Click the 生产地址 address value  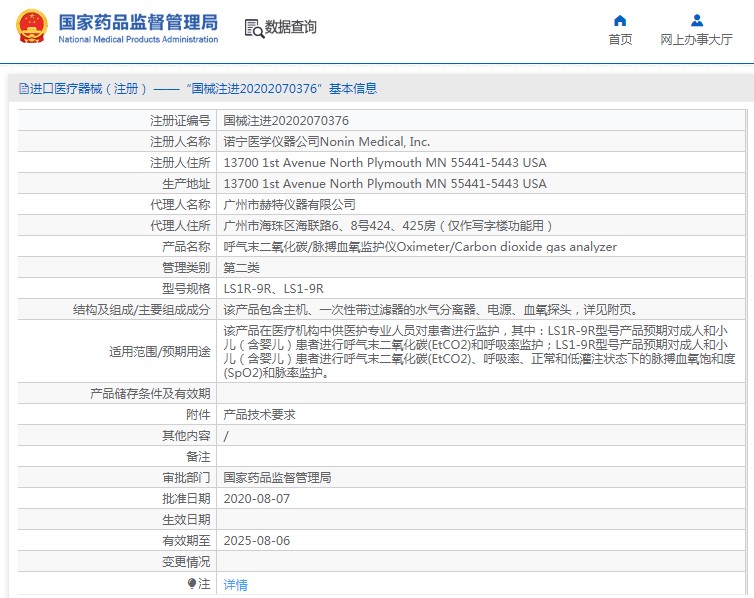(385, 184)
